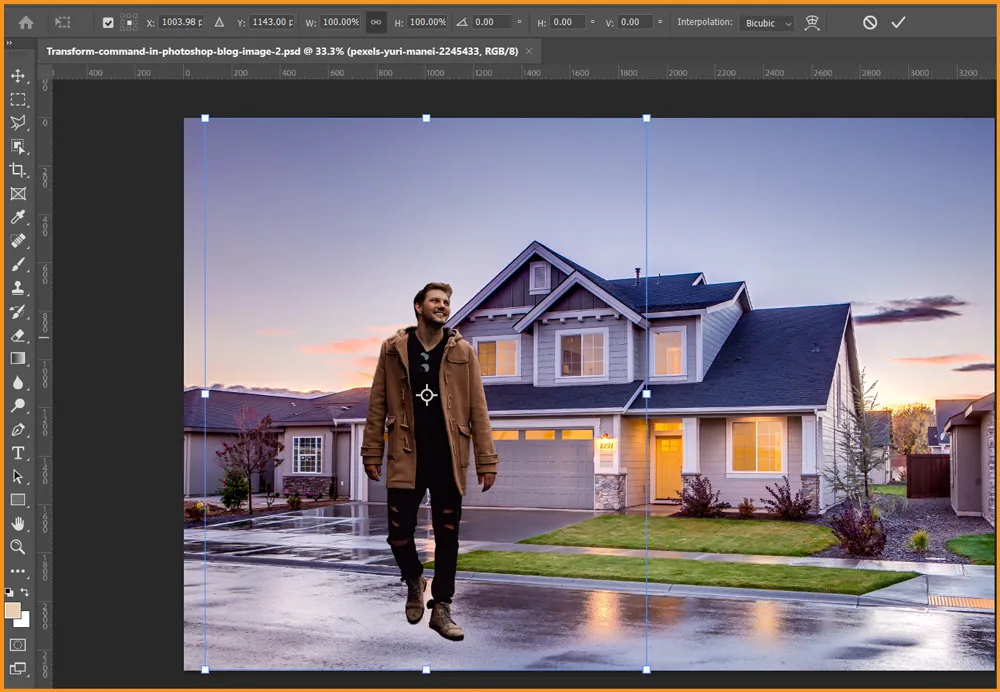Viewport: 1000px width, 692px height.
Task: Toggle the aspect ratio link between W and H
Action: tap(376, 22)
